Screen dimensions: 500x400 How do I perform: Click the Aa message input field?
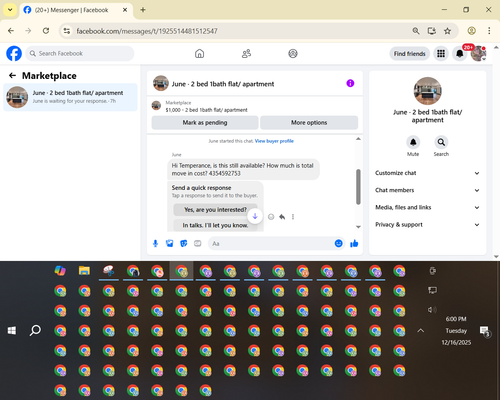[272, 244]
